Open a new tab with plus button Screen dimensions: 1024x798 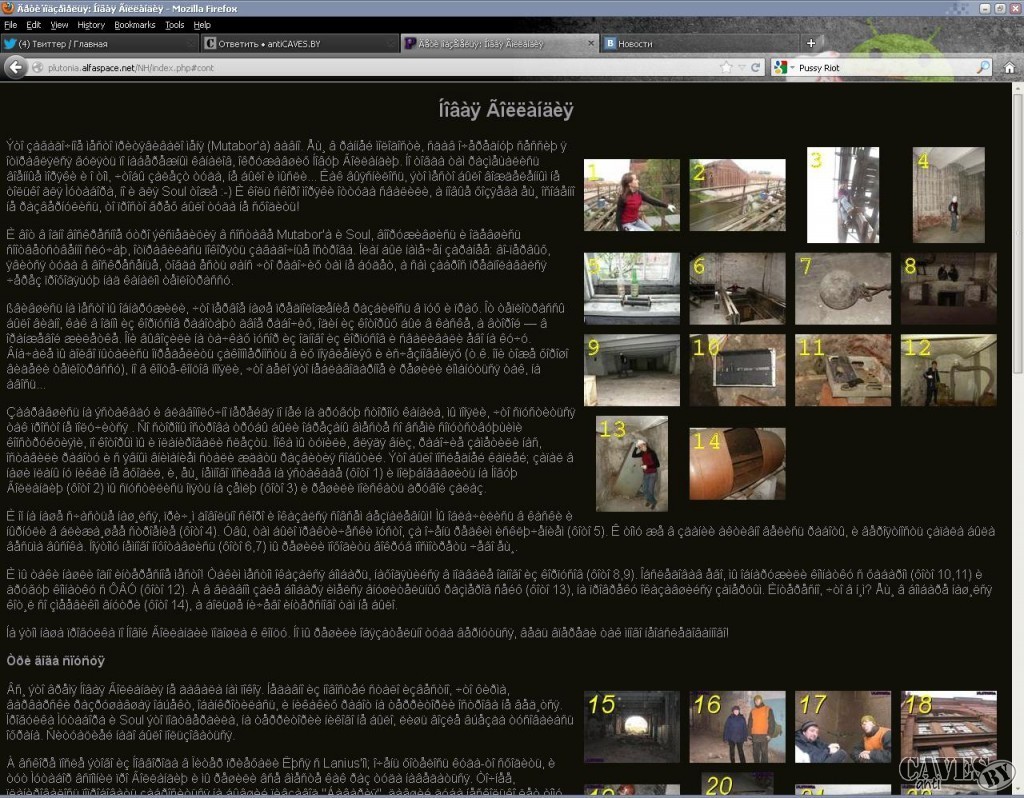coord(811,43)
